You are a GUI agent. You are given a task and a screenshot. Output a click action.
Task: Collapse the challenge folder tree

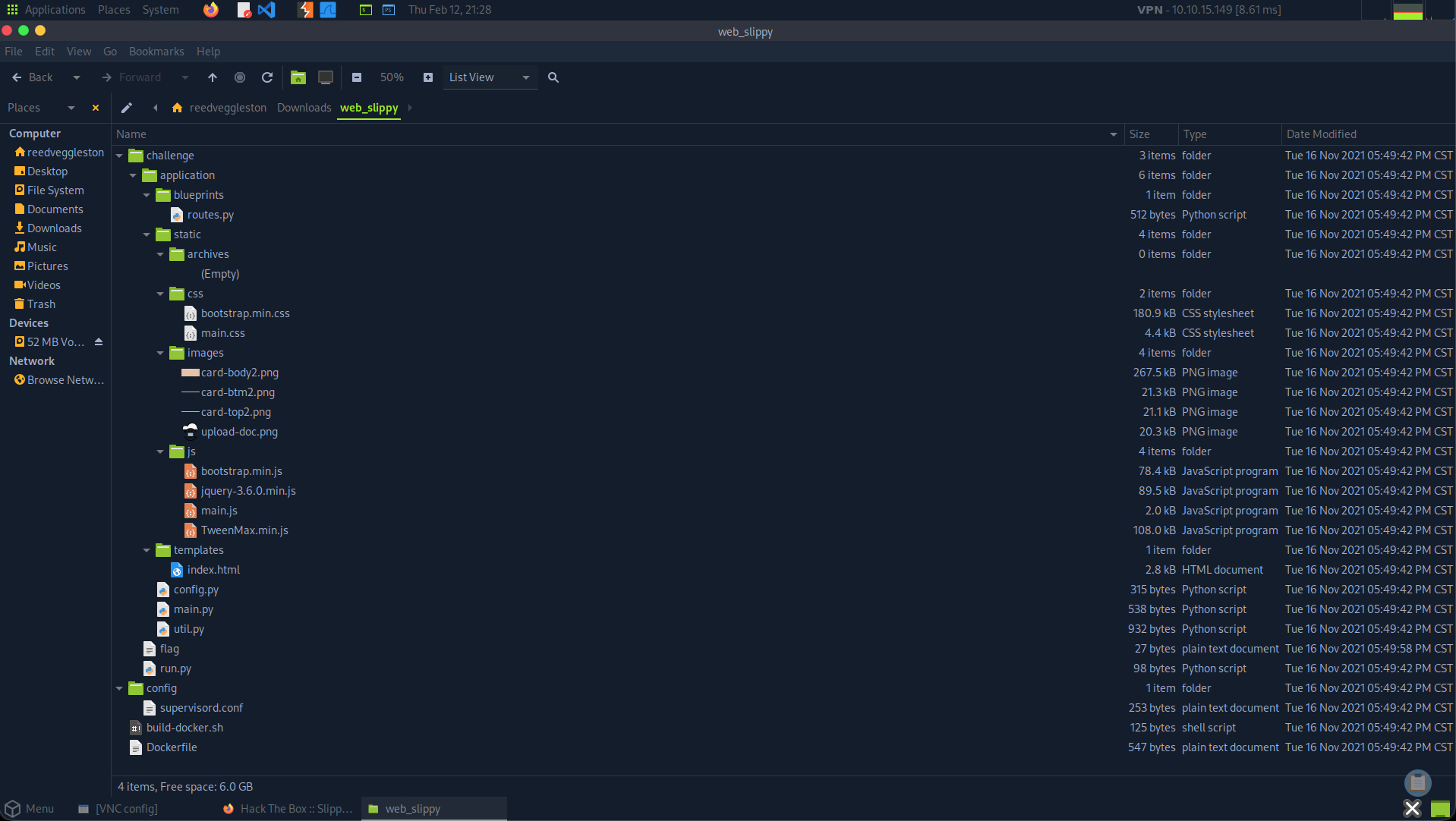coord(120,156)
